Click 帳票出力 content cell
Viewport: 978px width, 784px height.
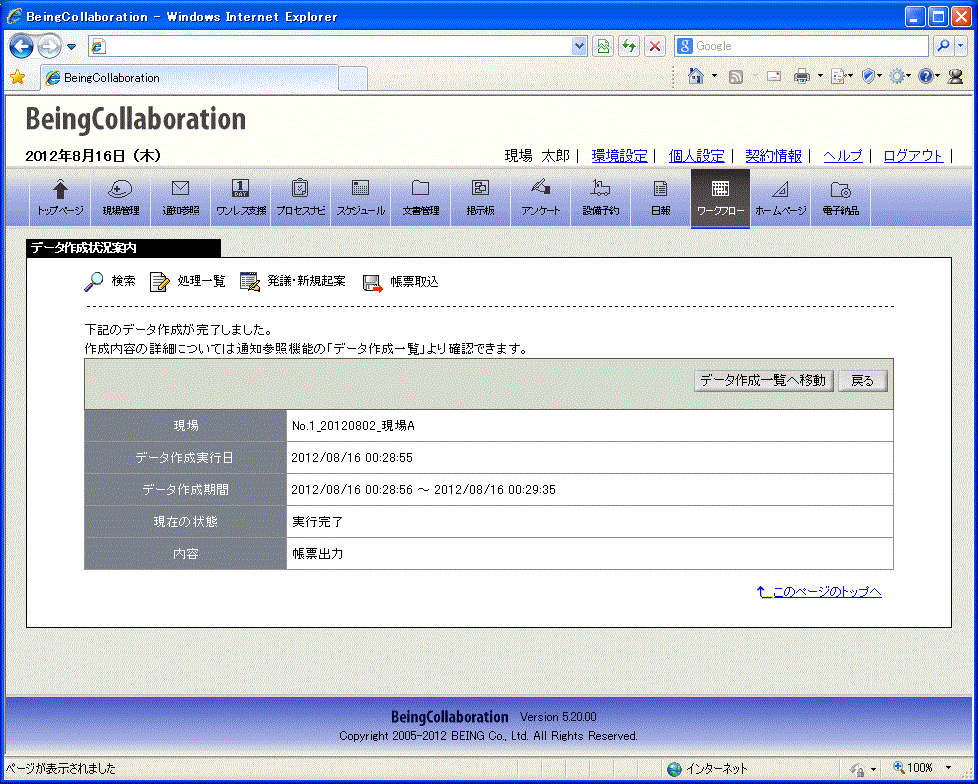pos(589,554)
